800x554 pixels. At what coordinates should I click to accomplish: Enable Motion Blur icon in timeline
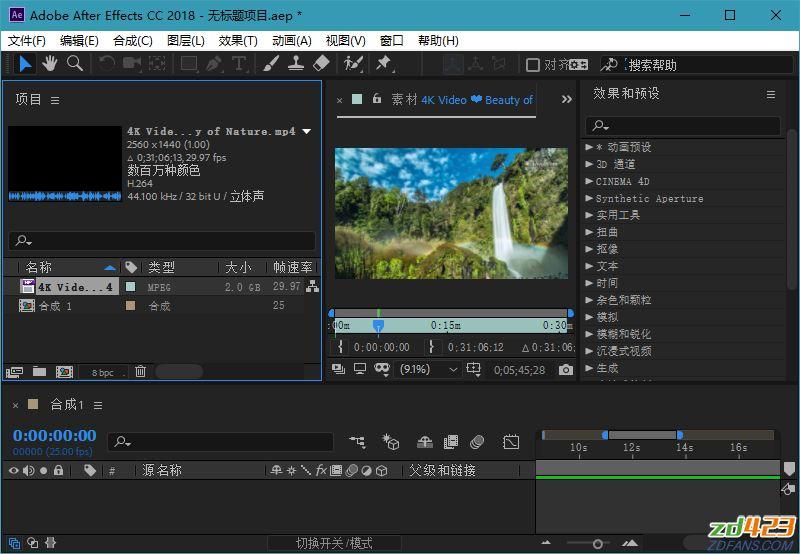click(x=477, y=442)
